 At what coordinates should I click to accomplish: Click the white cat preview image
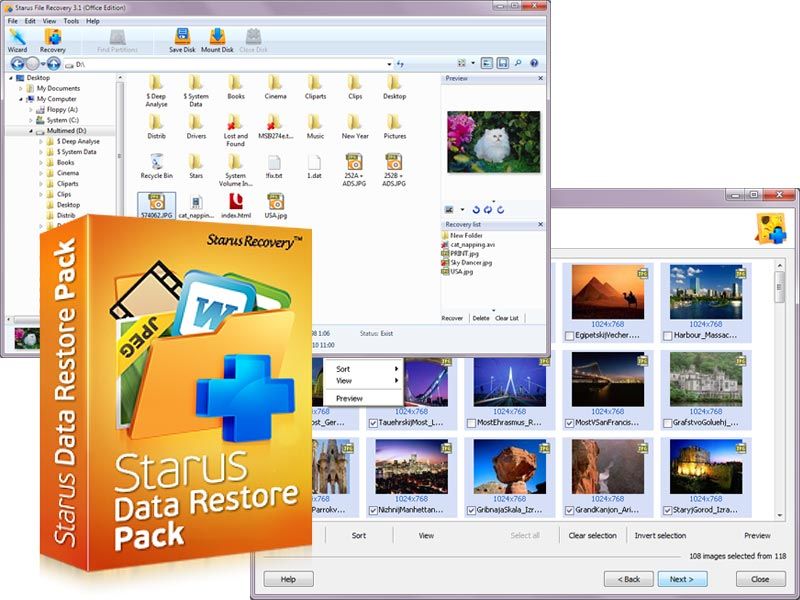(x=493, y=142)
